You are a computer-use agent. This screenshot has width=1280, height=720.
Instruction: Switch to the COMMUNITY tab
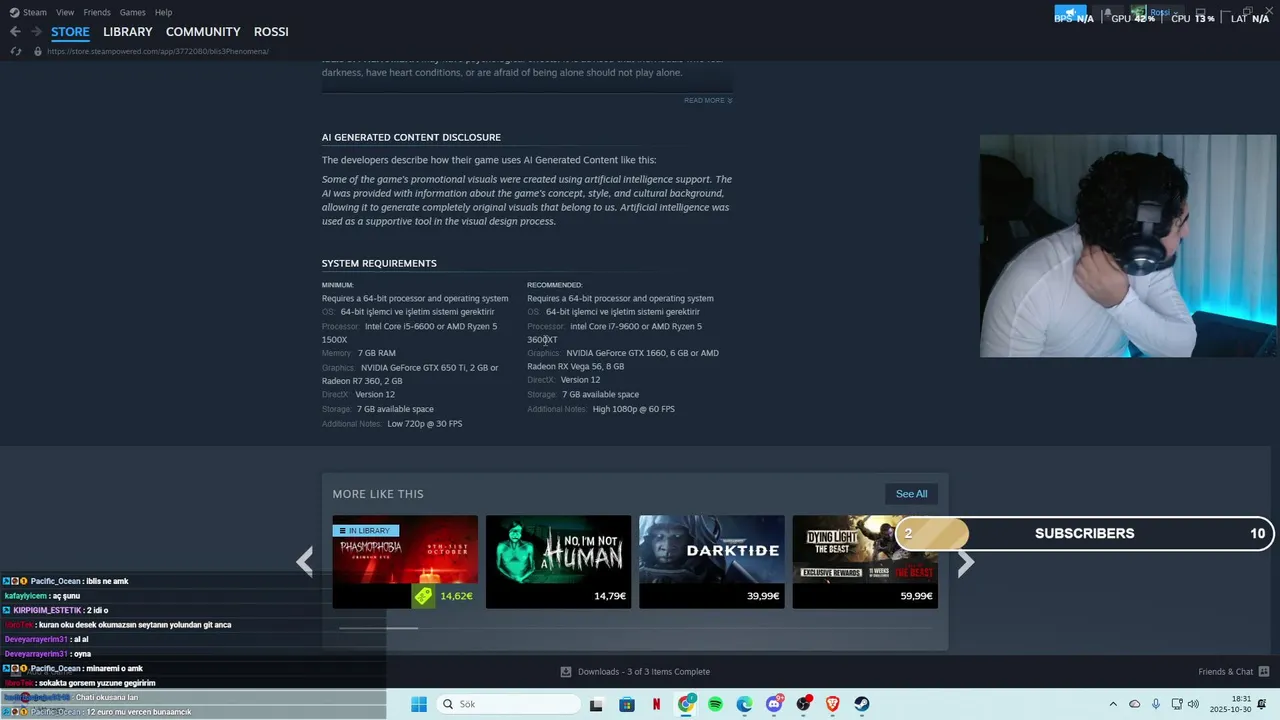tap(203, 32)
